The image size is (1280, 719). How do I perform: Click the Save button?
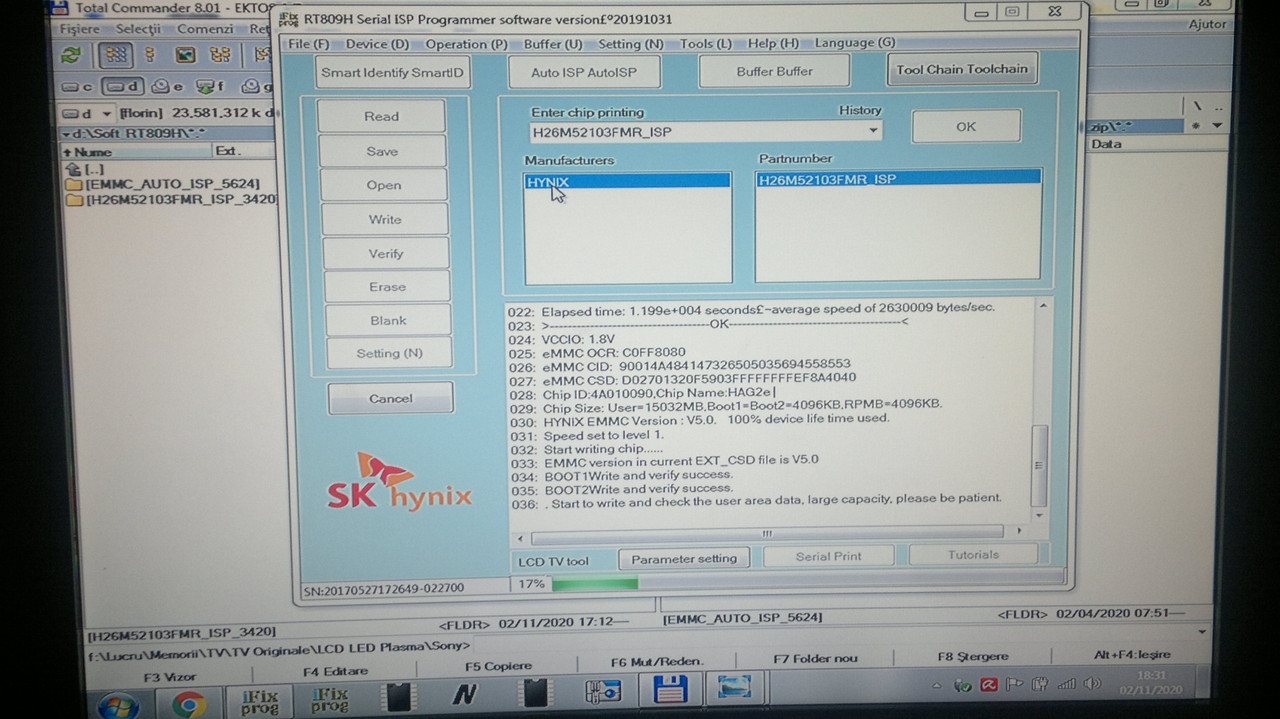[382, 151]
